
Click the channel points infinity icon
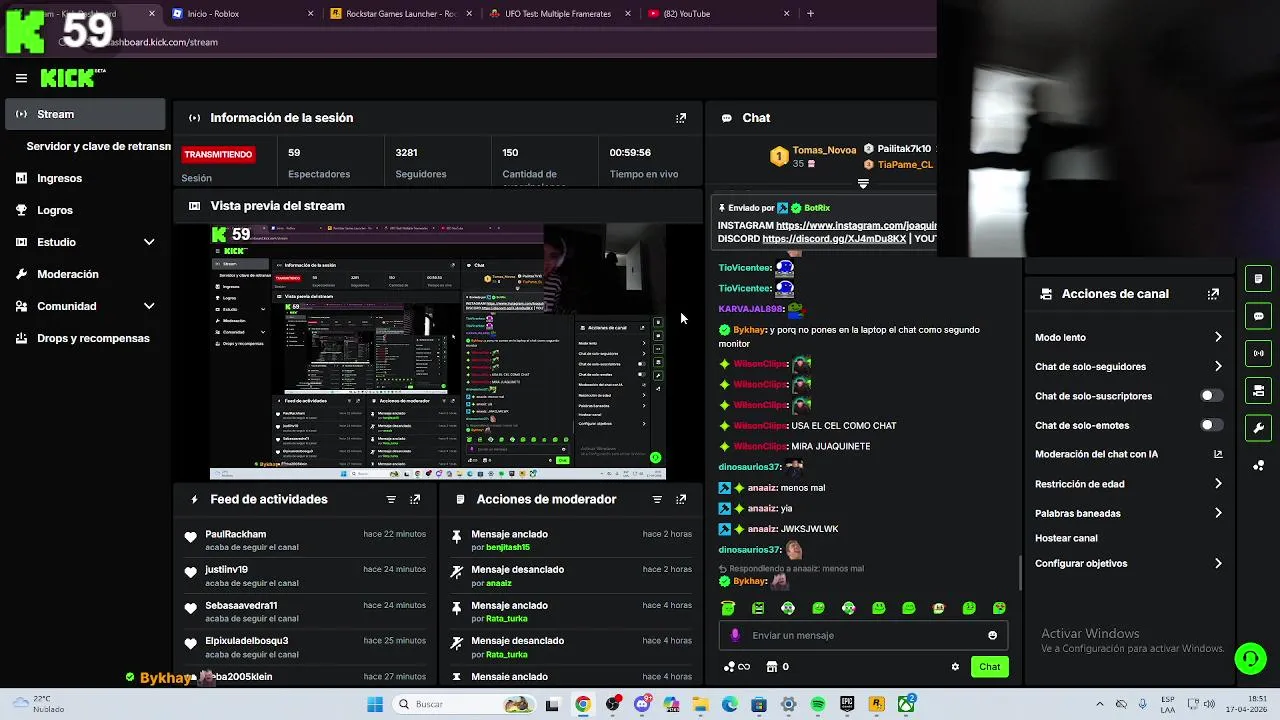[736, 667]
